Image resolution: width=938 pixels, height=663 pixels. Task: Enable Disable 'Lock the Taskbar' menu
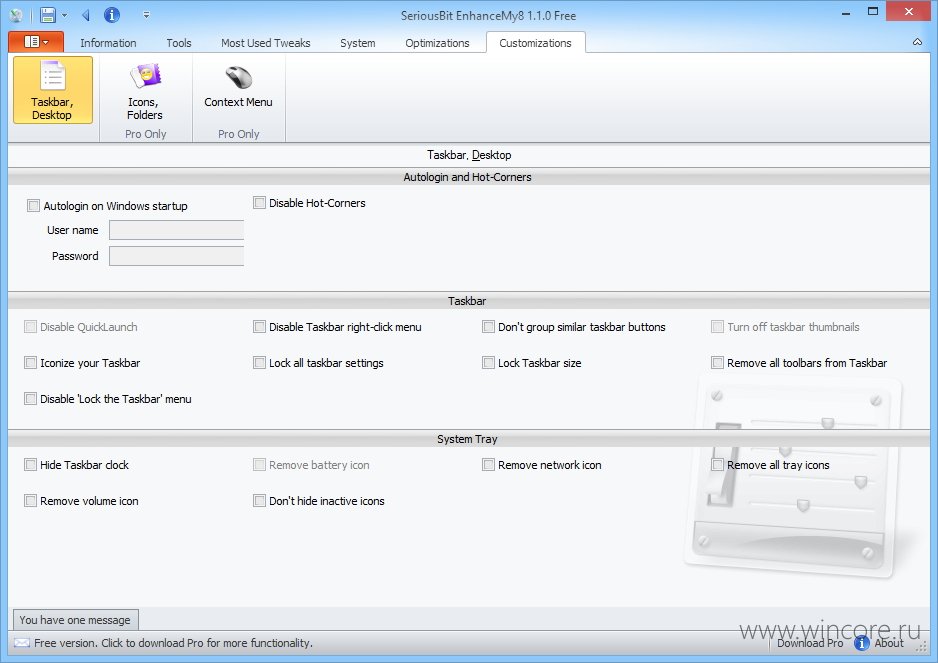(30, 399)
